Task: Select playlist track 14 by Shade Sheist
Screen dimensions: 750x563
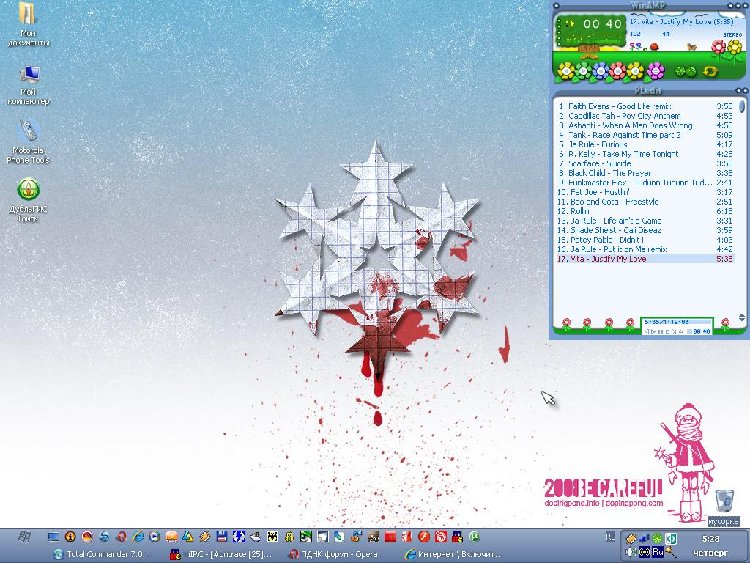Action: (x=645, y=230)
